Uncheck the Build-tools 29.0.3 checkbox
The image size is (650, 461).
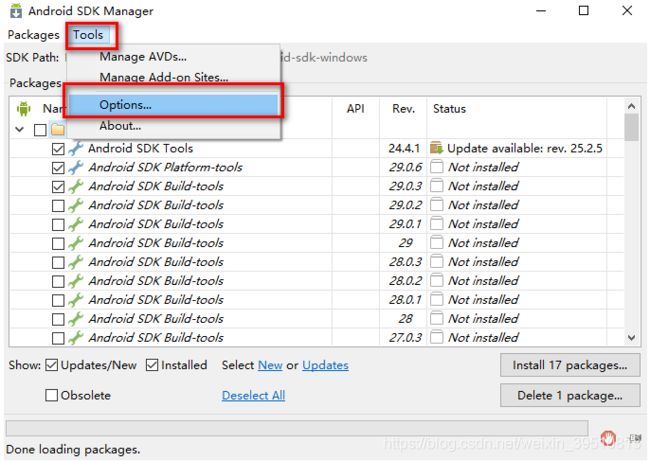coord(58,187)
